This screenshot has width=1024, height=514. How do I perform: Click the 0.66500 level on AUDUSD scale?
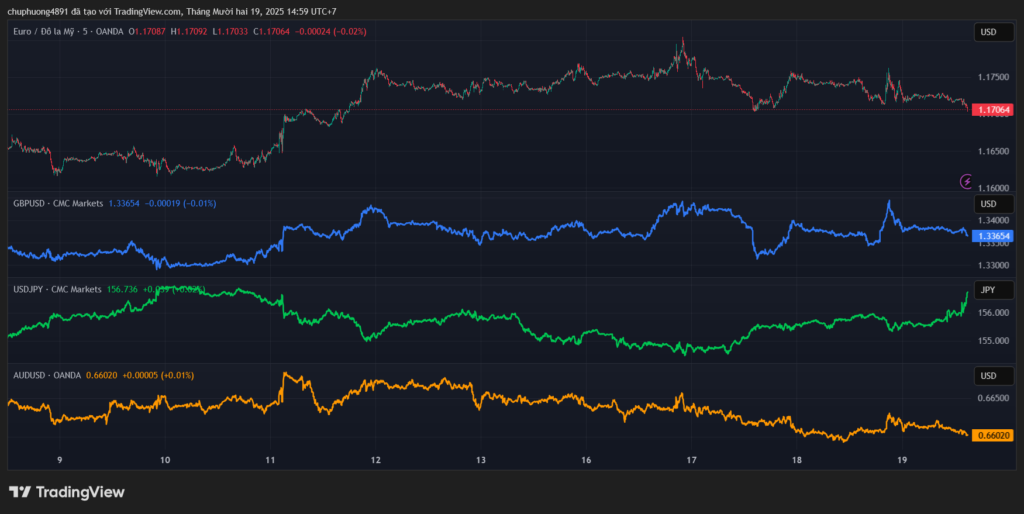coord(993,398)
